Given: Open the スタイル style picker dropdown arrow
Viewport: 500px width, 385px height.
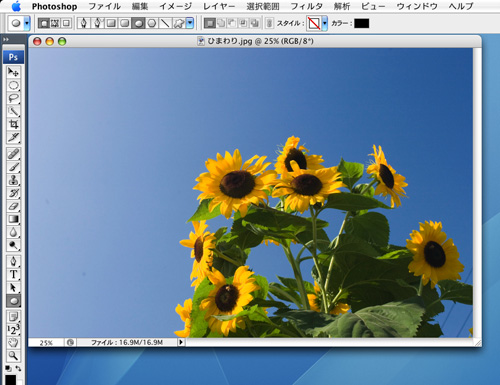Looking at the screenshot, I should pyautogui.click(x=324, y=23).
